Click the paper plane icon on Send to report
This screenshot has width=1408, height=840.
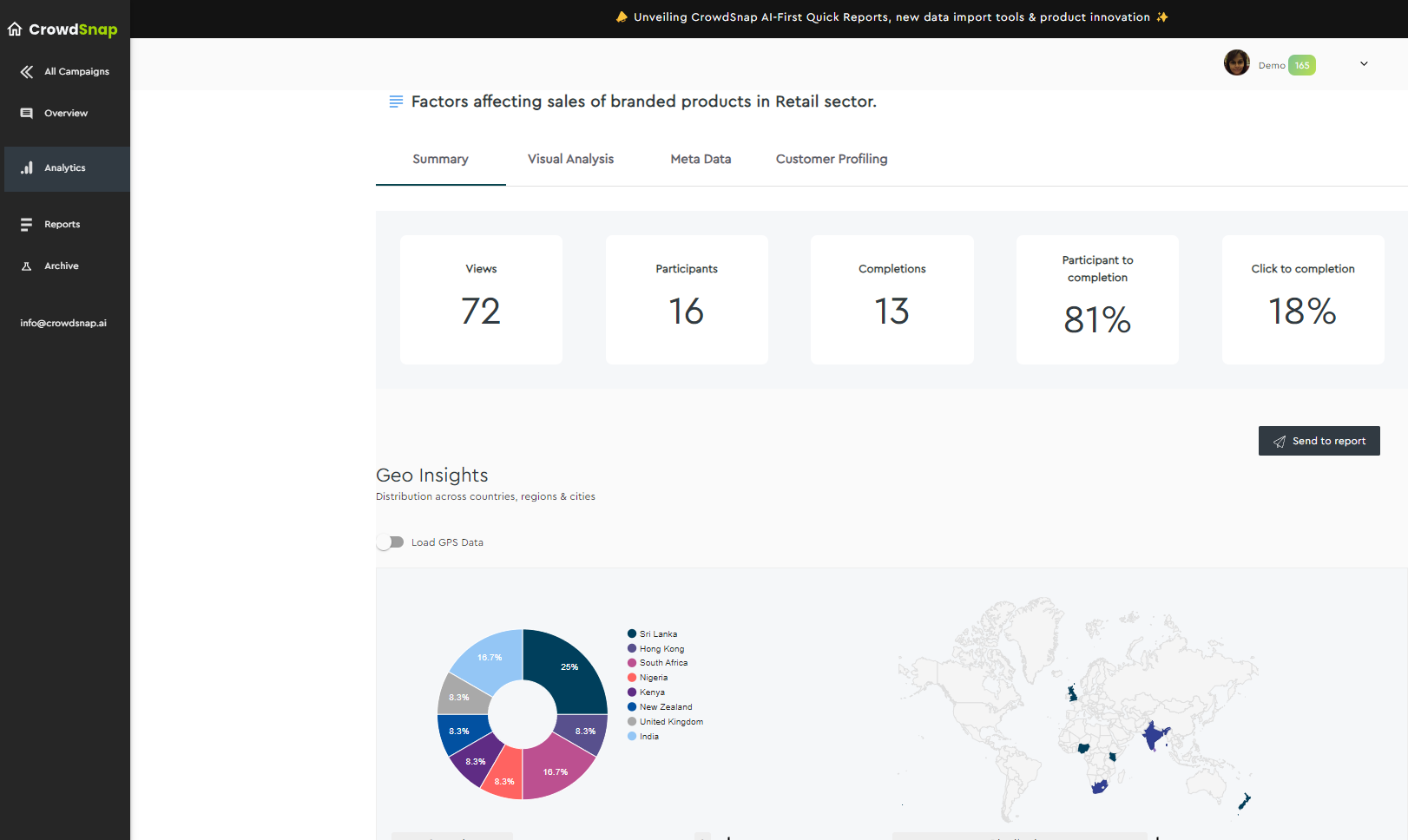pyautogui.click(x=1280, y=442)
